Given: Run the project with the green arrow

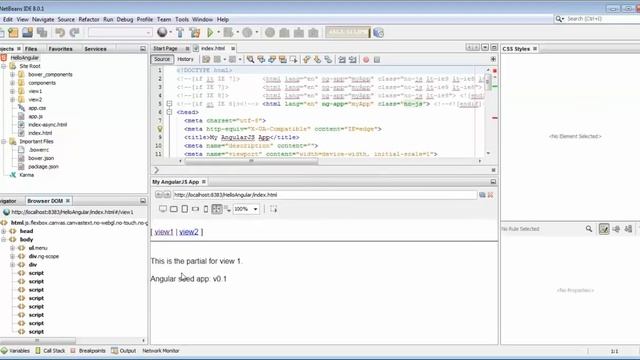Looking at the screenshot, I should click(x=210, y=33).
